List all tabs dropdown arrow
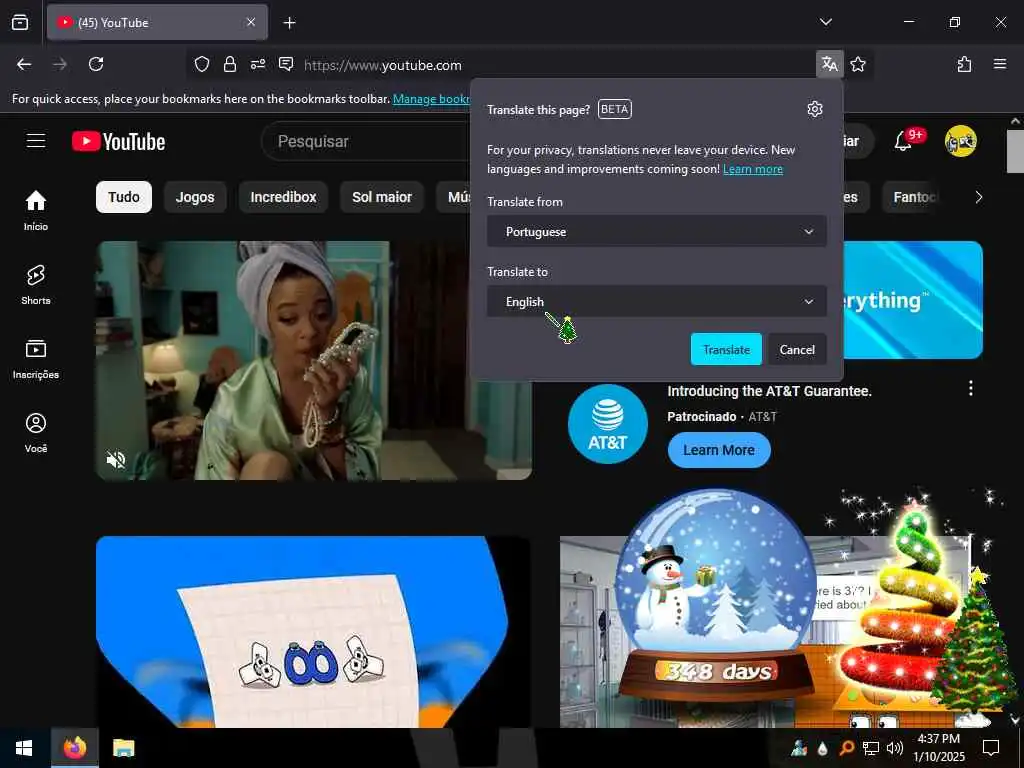The image size is (1024, 768). [x=825, y=22]
